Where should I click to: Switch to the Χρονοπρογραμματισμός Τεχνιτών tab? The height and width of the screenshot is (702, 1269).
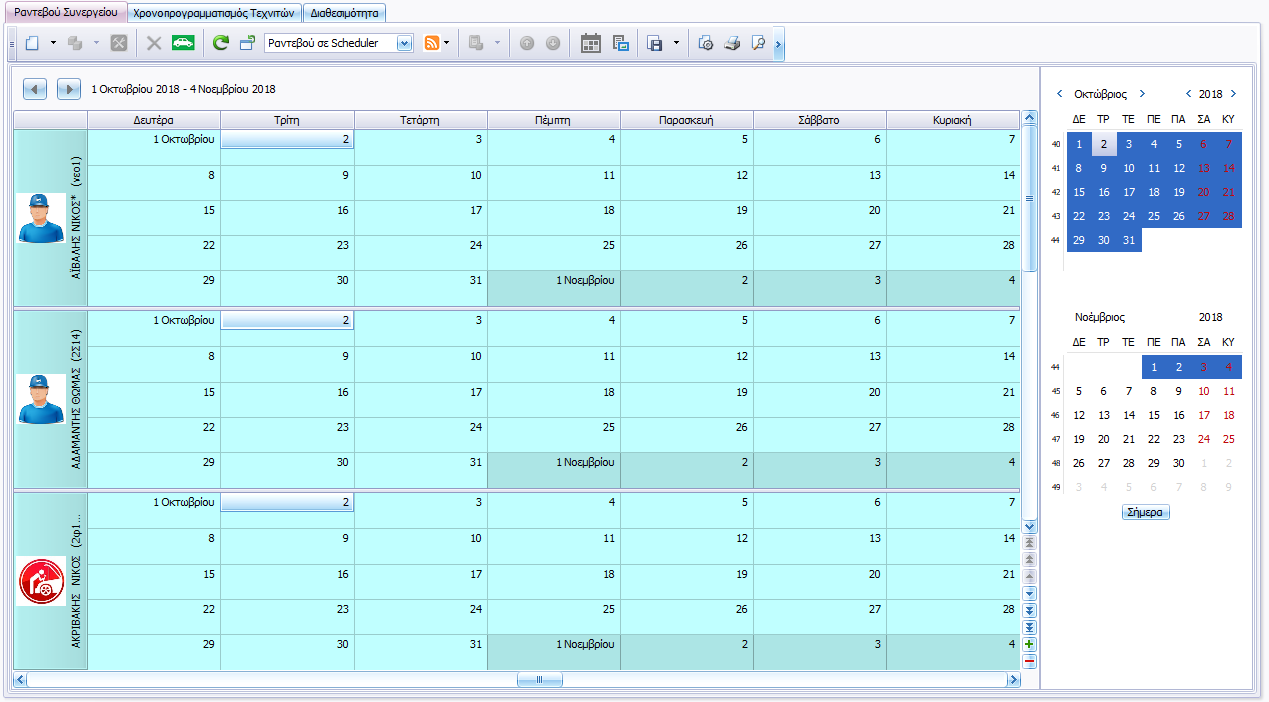(212, 13)
